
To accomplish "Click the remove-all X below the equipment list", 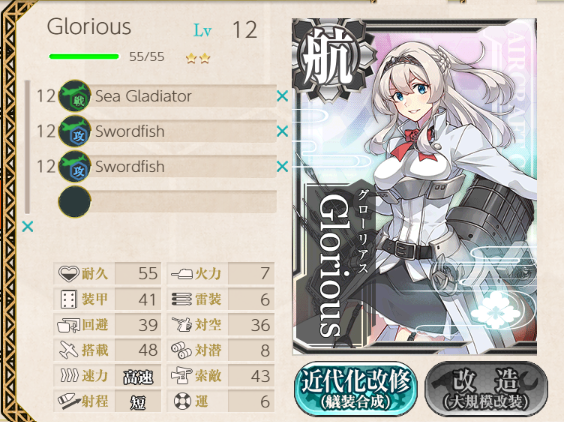I will pos(27,227).
